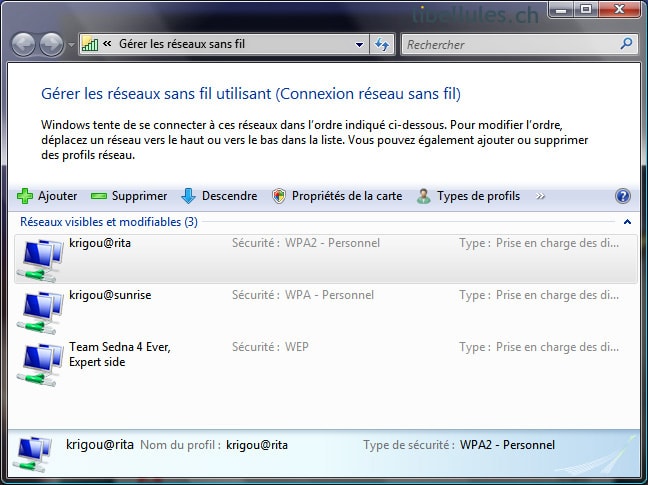Click the Type de sécurité value in details pane
The image size is (648, 485).
pos(507,445)
